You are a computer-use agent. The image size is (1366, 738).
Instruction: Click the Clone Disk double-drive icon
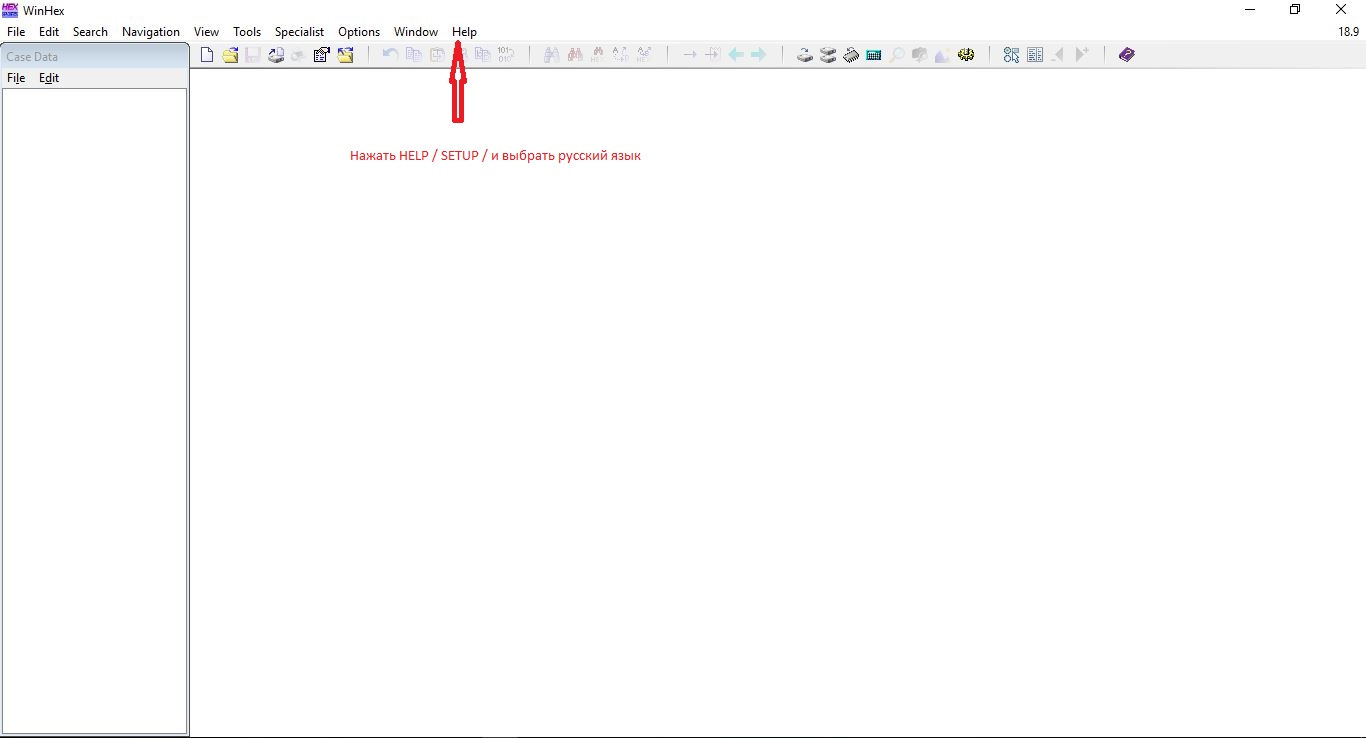click(828, 55)
